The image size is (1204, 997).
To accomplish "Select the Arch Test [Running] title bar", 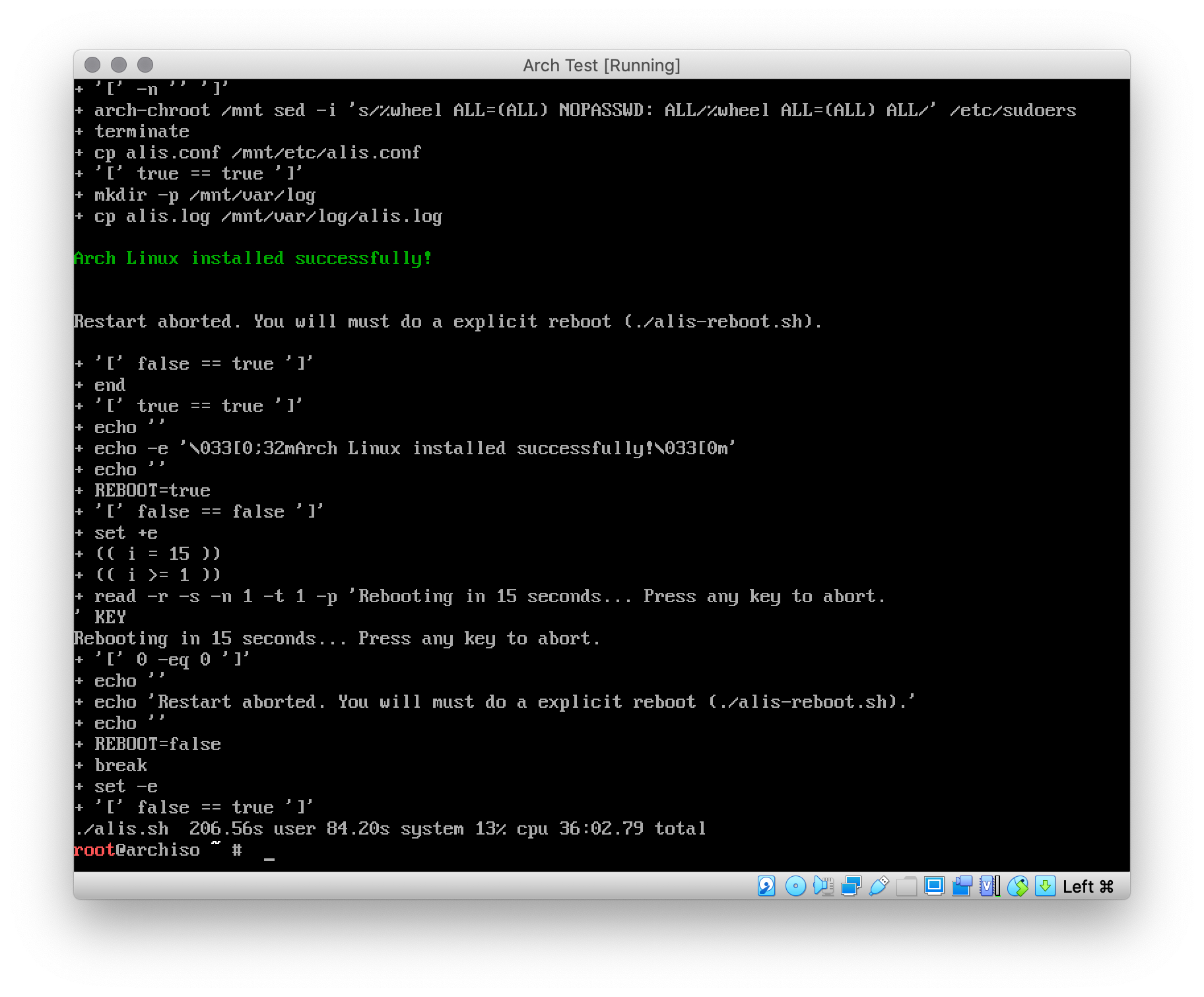I will 602,65.
